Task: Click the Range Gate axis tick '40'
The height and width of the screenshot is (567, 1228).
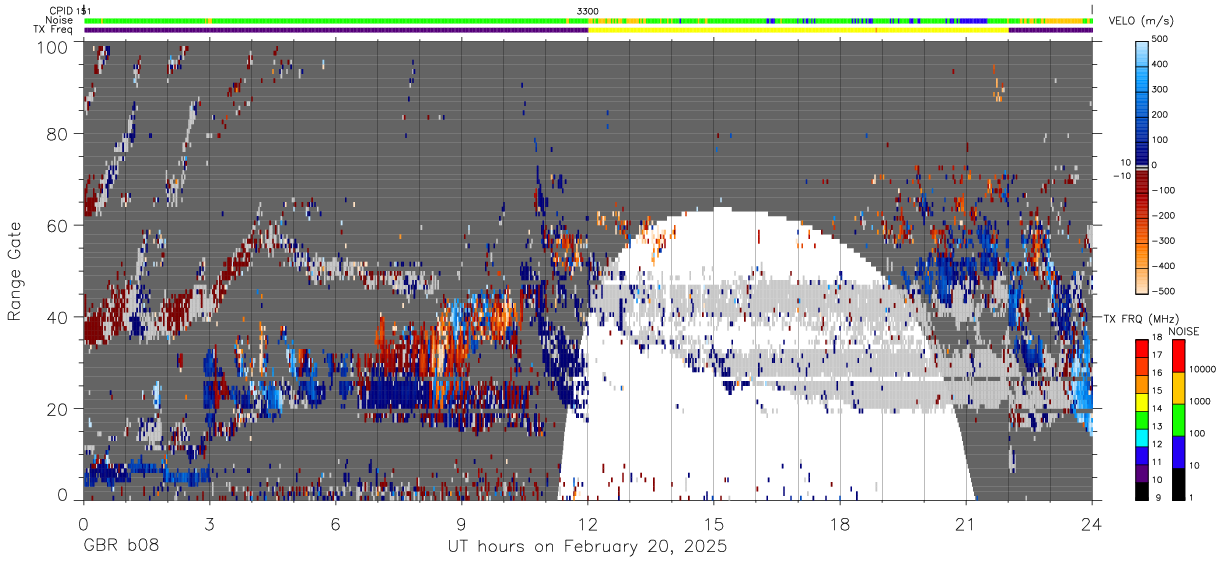Action: (59, 317)
